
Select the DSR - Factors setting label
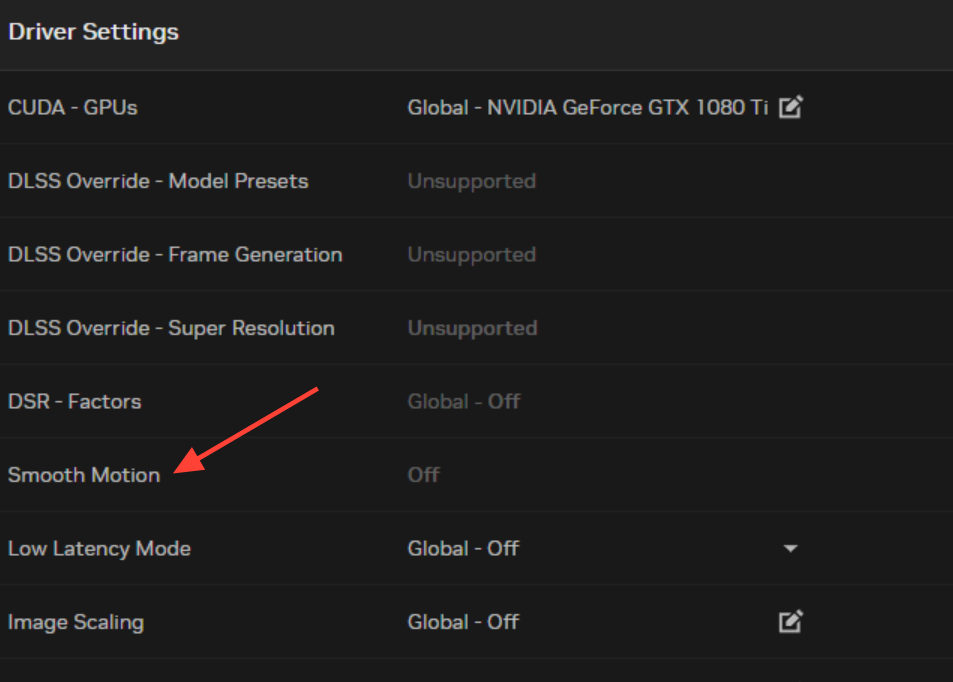click(75, 401)
